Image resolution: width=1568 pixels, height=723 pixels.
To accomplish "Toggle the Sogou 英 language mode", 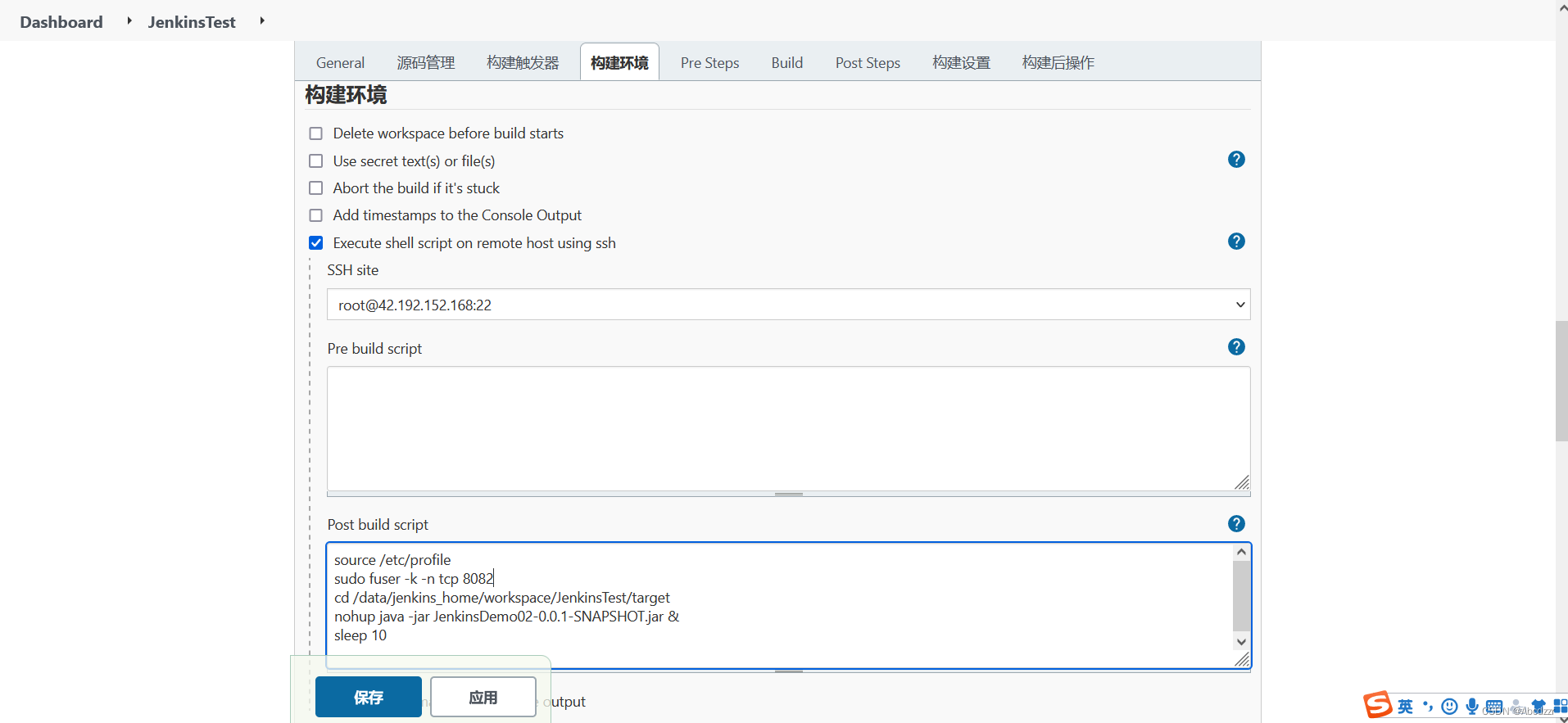I will [x=1405, y=707].
